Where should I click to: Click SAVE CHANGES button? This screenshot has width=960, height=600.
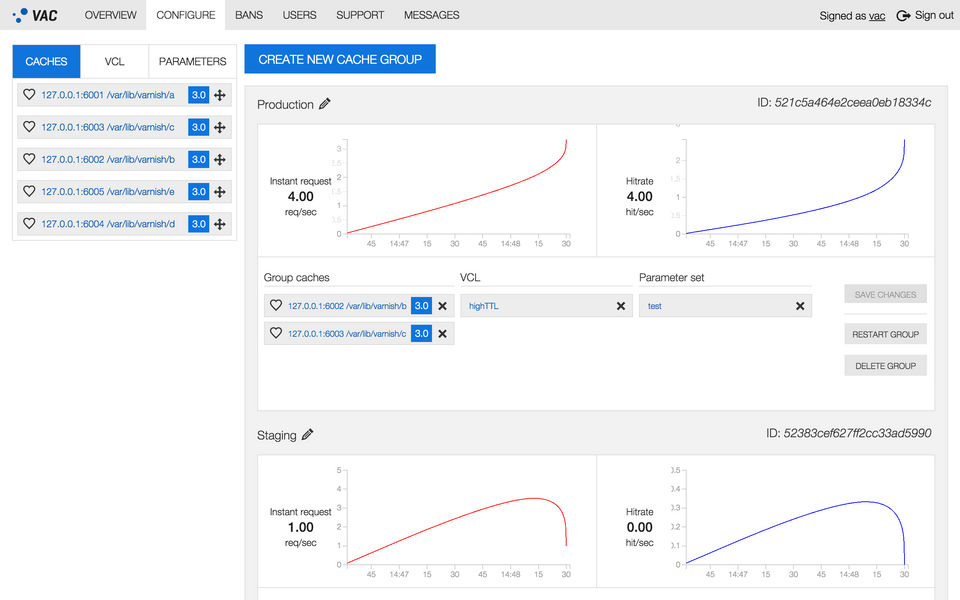click(x=885, y=294)
